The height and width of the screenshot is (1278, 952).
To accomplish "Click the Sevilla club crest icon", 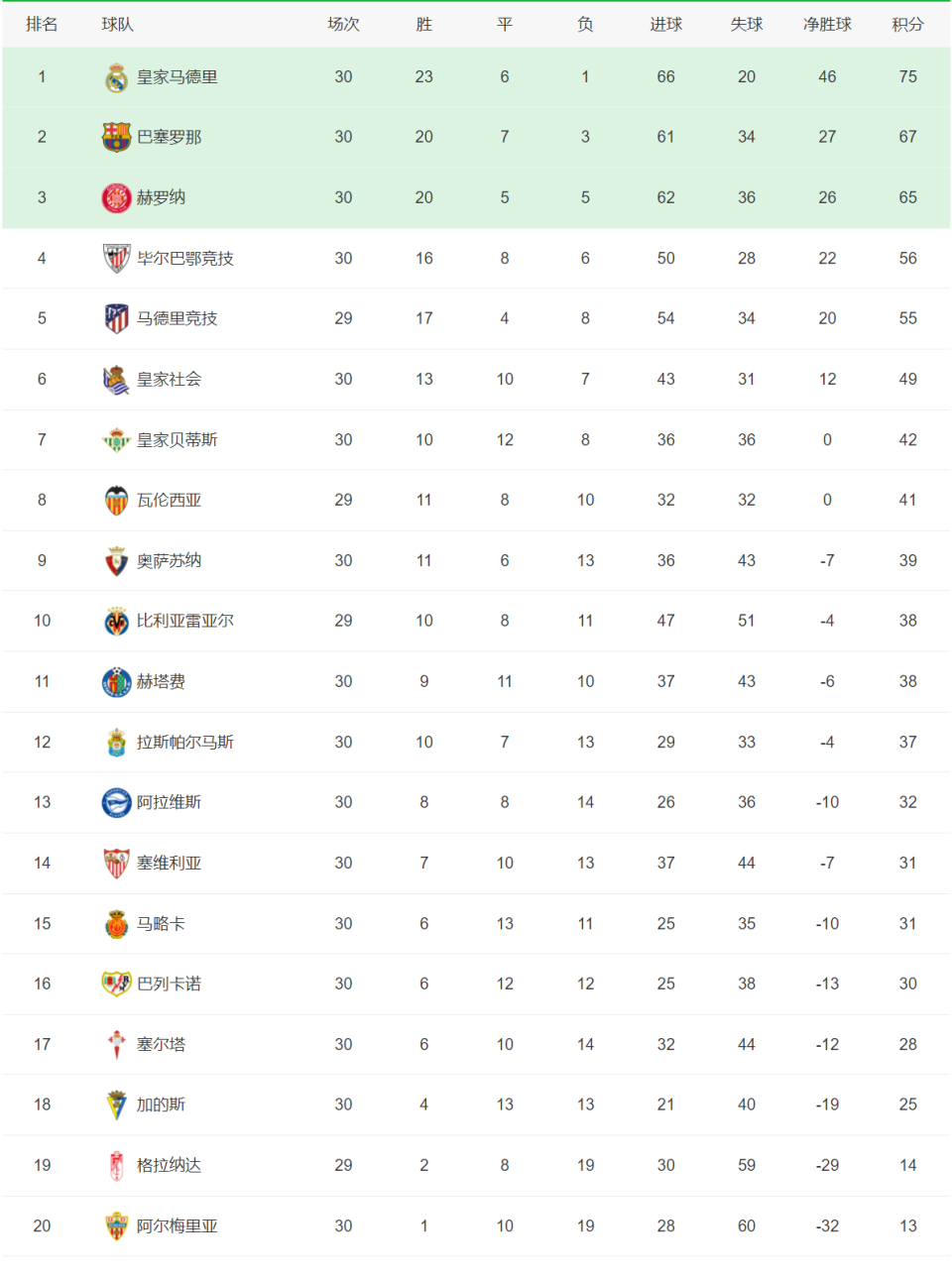I will (116, 863).
